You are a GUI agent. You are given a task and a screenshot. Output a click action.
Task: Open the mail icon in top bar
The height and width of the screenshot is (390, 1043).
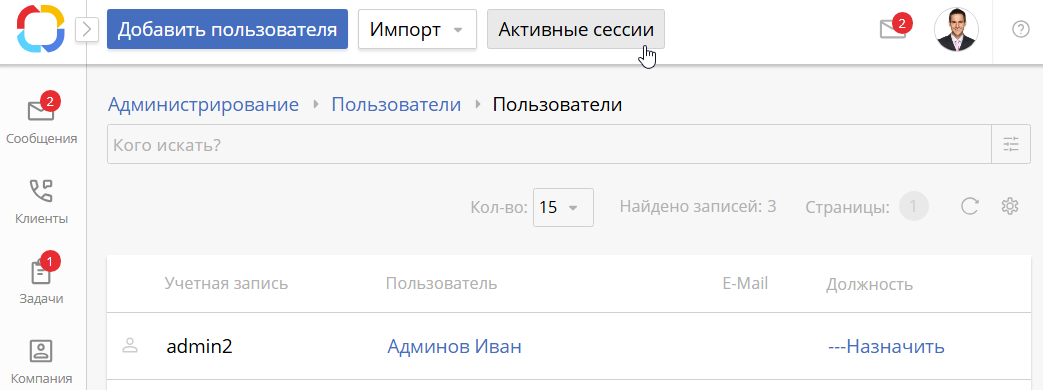(893, 29)
